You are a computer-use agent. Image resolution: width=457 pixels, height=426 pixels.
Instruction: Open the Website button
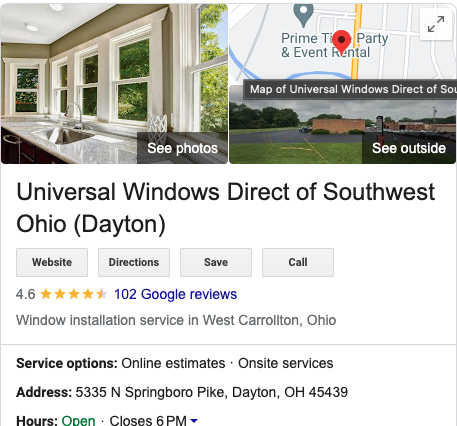[52, 262]
